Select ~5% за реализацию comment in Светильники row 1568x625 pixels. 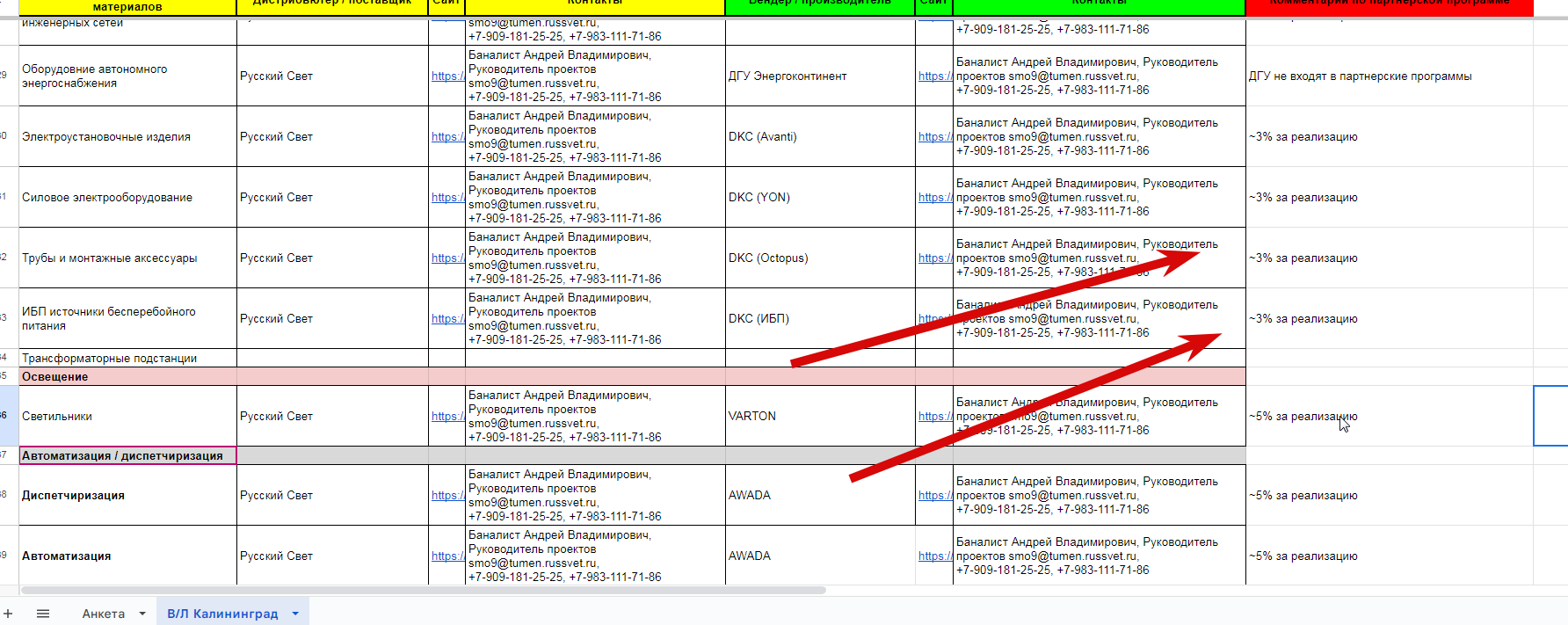(x=1390, y=416)
